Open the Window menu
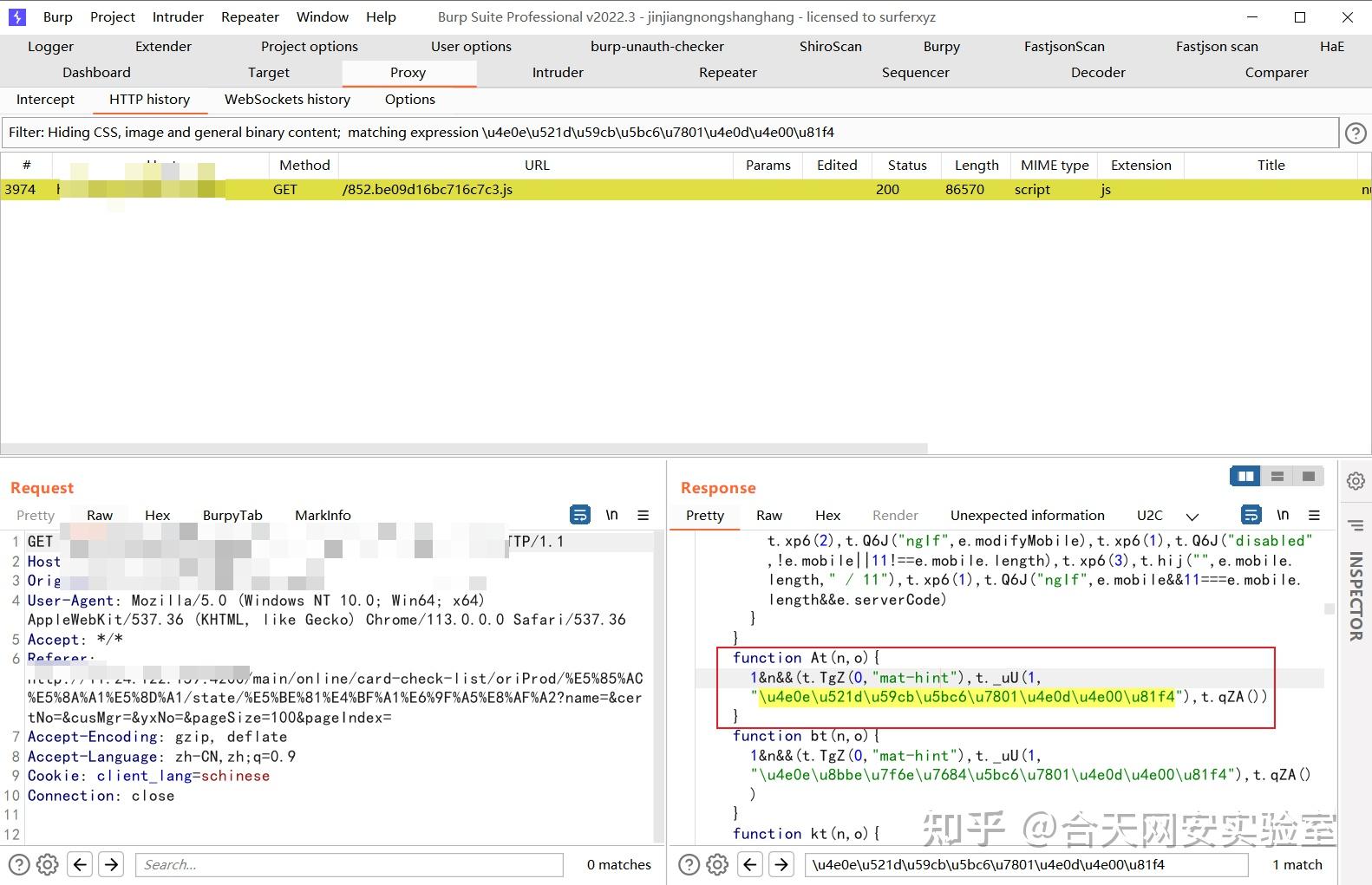The height and width of the screenshot is (885, 1372). pos(323,16)
